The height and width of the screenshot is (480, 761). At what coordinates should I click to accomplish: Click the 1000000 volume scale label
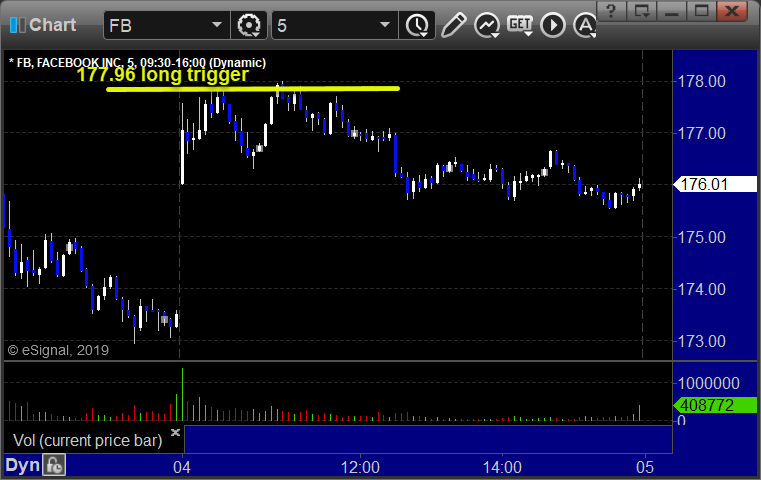(709, 383)
